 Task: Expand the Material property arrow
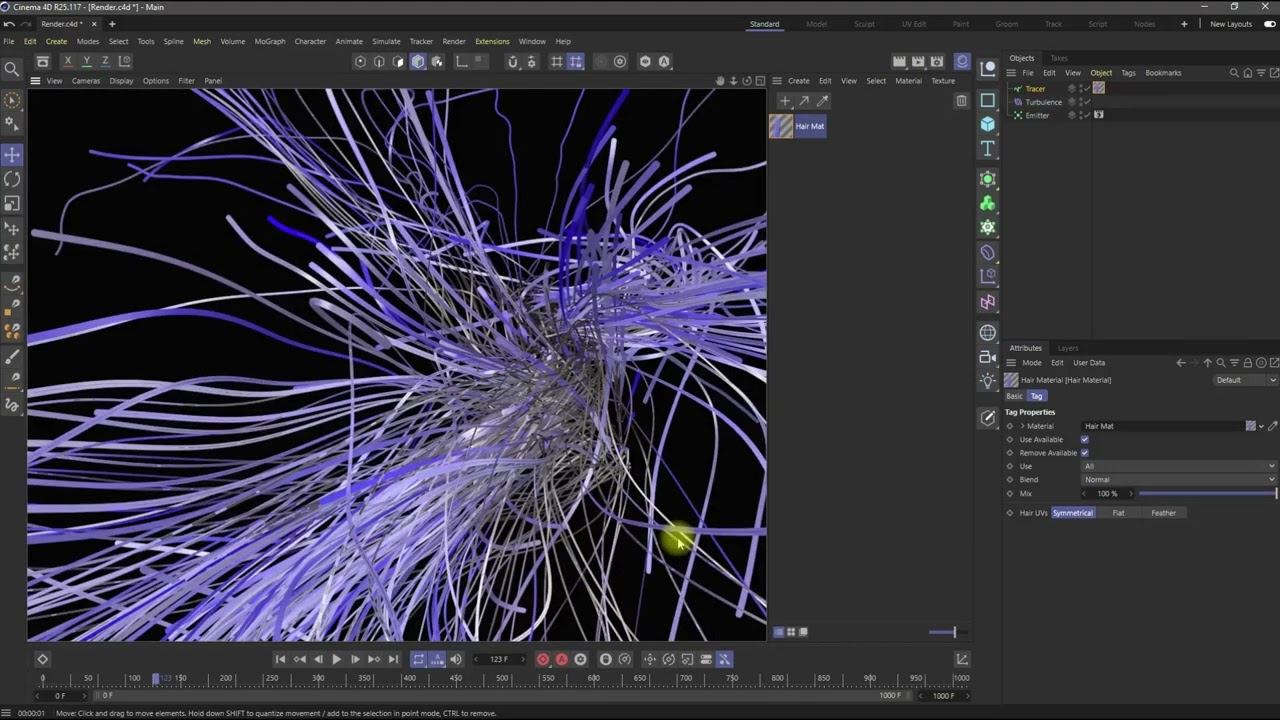pyautogui.click(x=1022, y=426)
